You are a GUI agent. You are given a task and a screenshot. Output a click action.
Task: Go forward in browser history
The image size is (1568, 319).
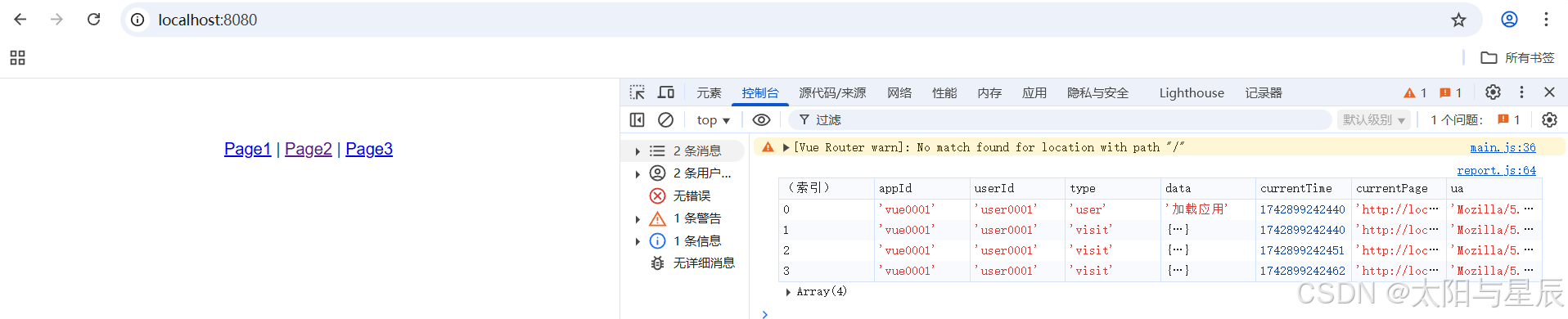[56, 20]
